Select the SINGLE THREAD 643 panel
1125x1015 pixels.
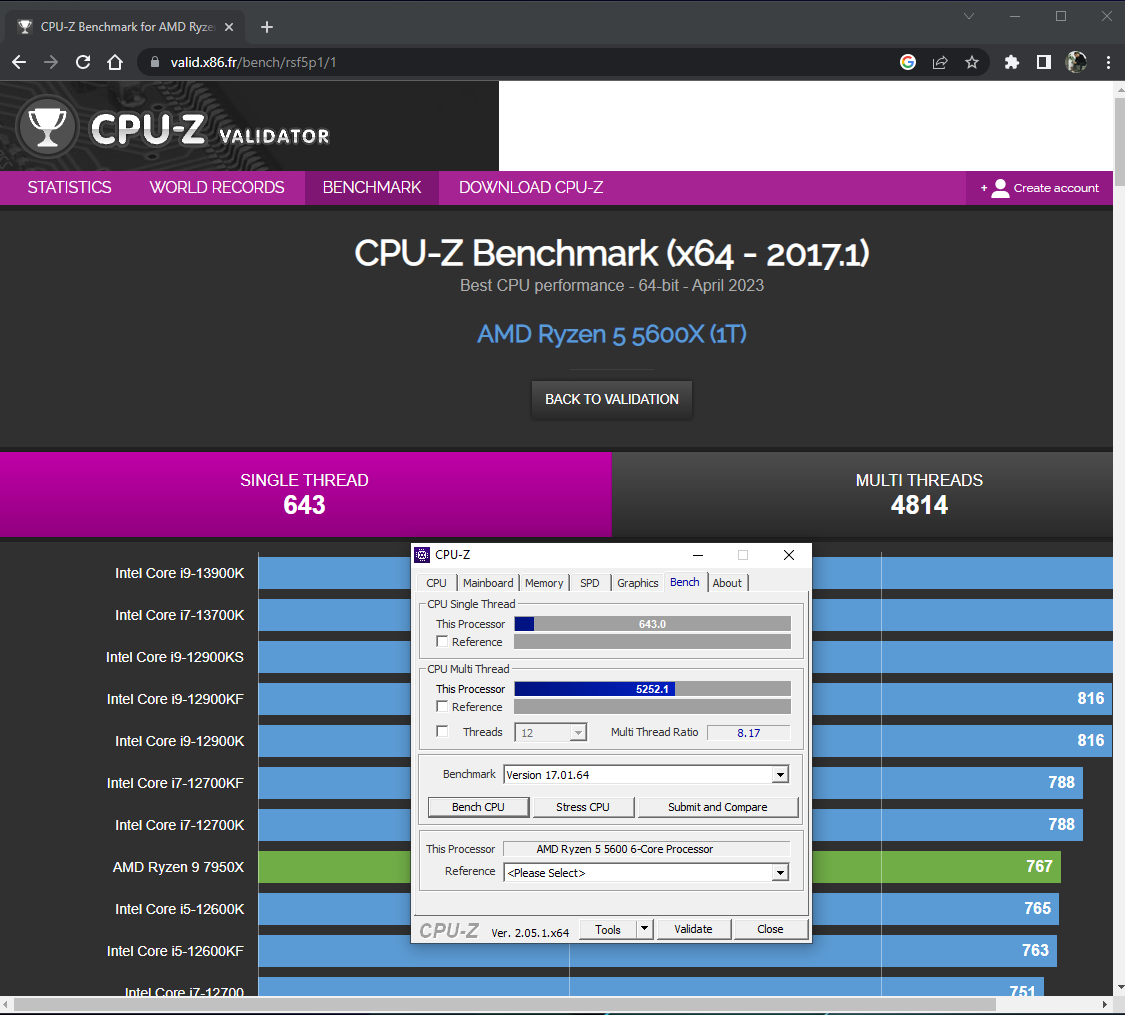pyautogui.click(x=306, y=494)
